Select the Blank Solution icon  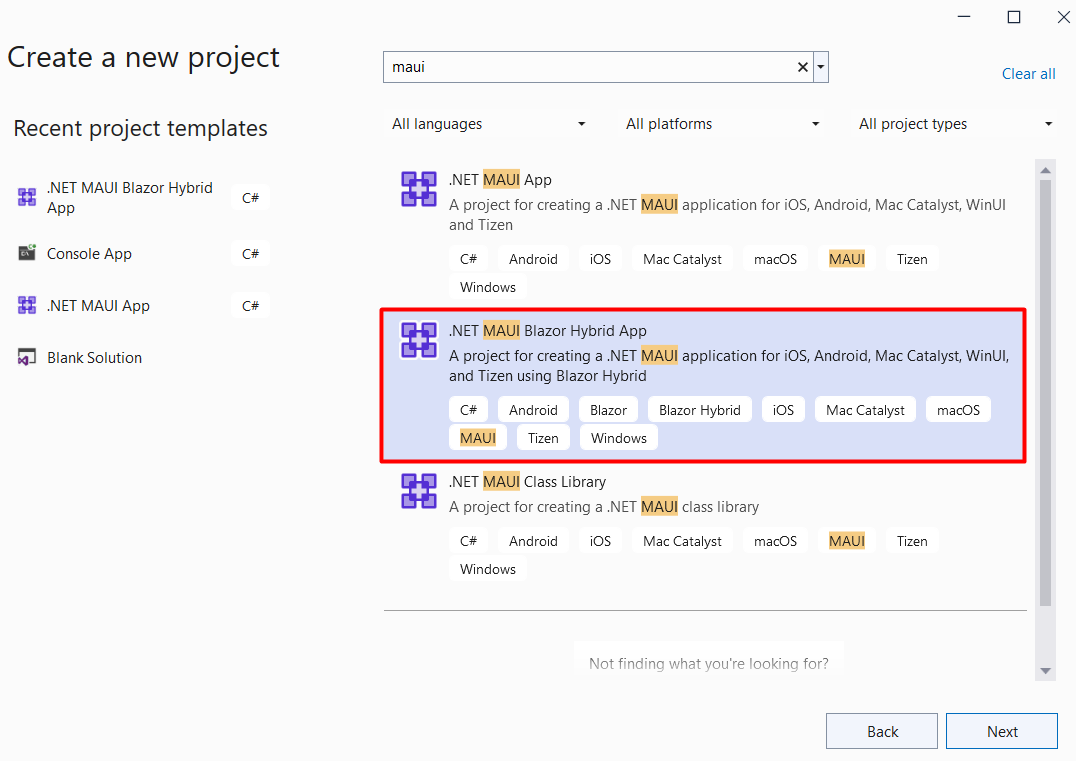pyautogui.click(x=25, y=357)
